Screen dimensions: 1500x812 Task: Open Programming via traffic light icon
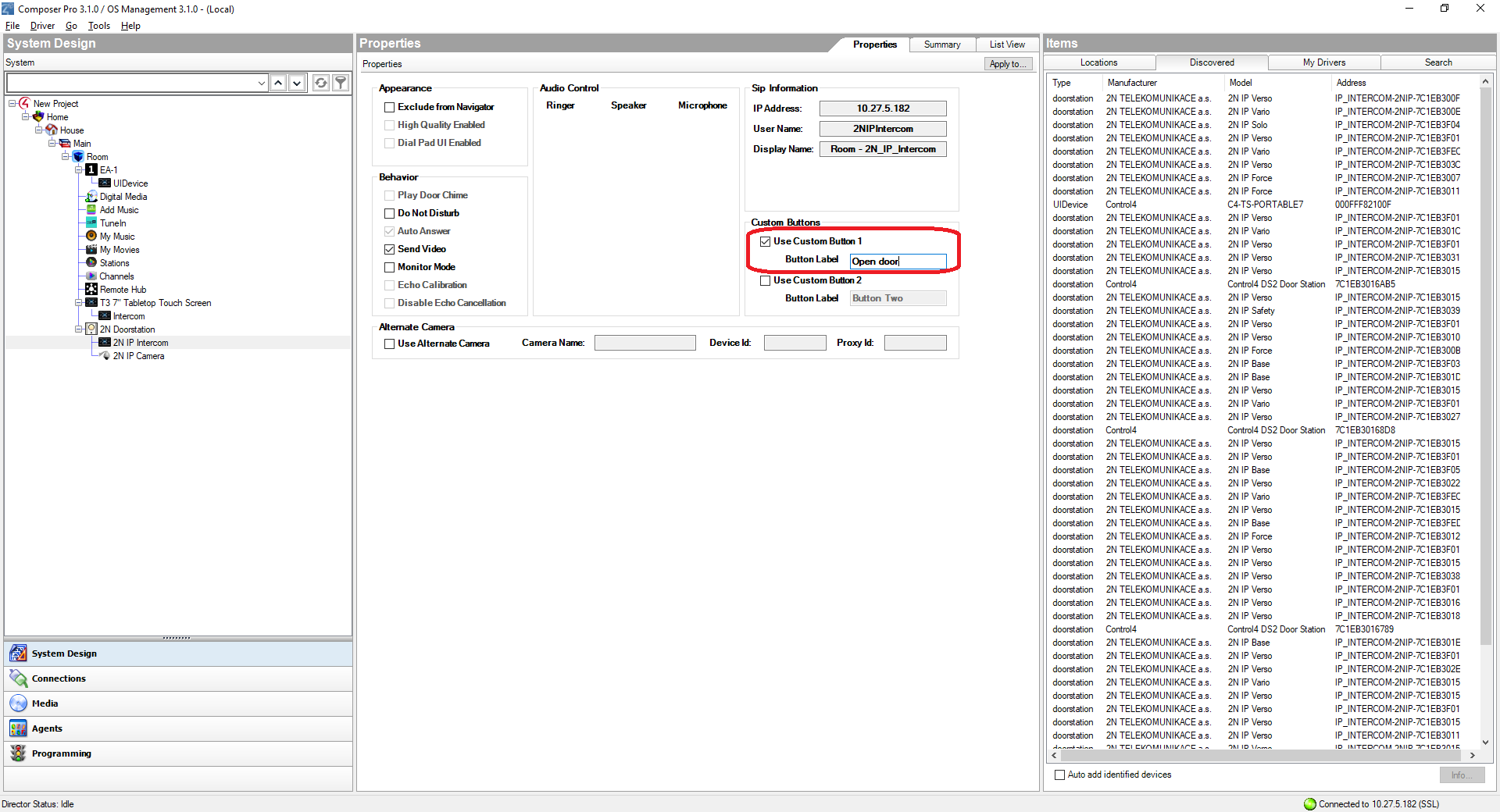click(x=18, y=753)
